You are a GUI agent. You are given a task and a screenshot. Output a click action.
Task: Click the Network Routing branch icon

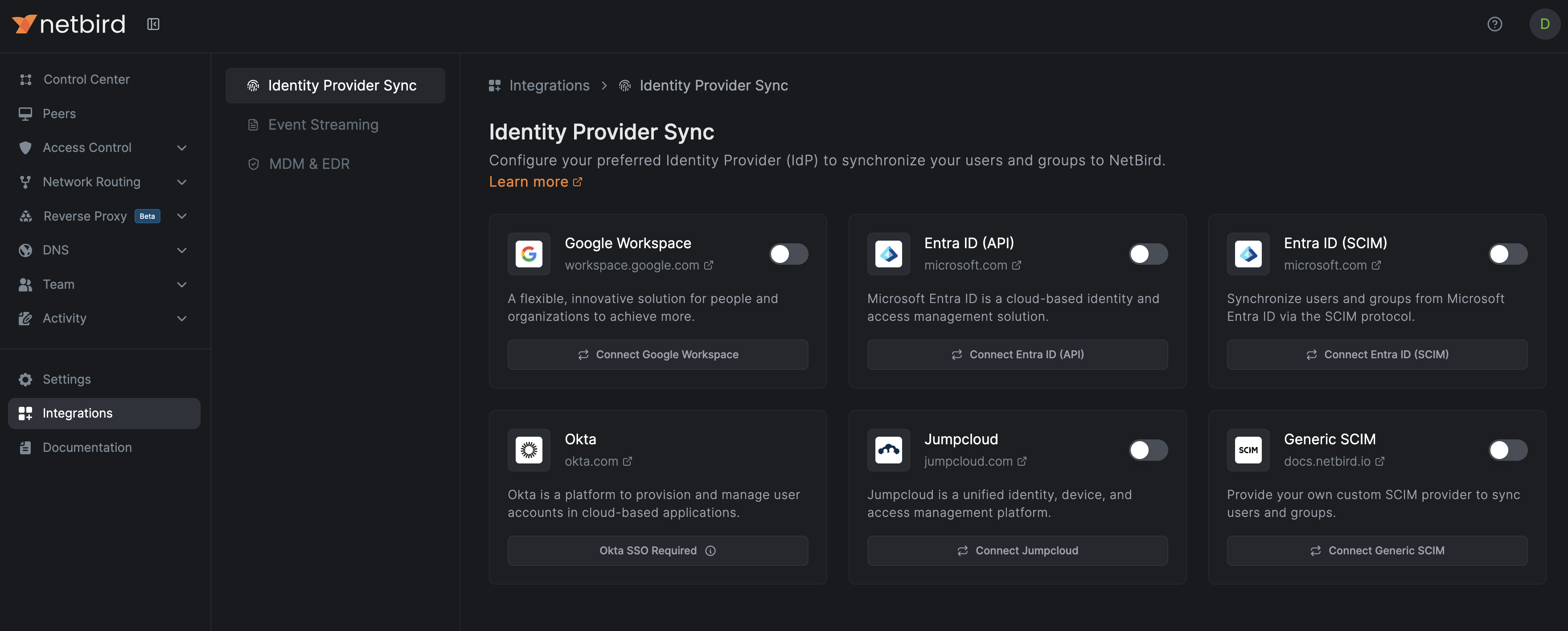pyautogui.click(x=25, y=182)
